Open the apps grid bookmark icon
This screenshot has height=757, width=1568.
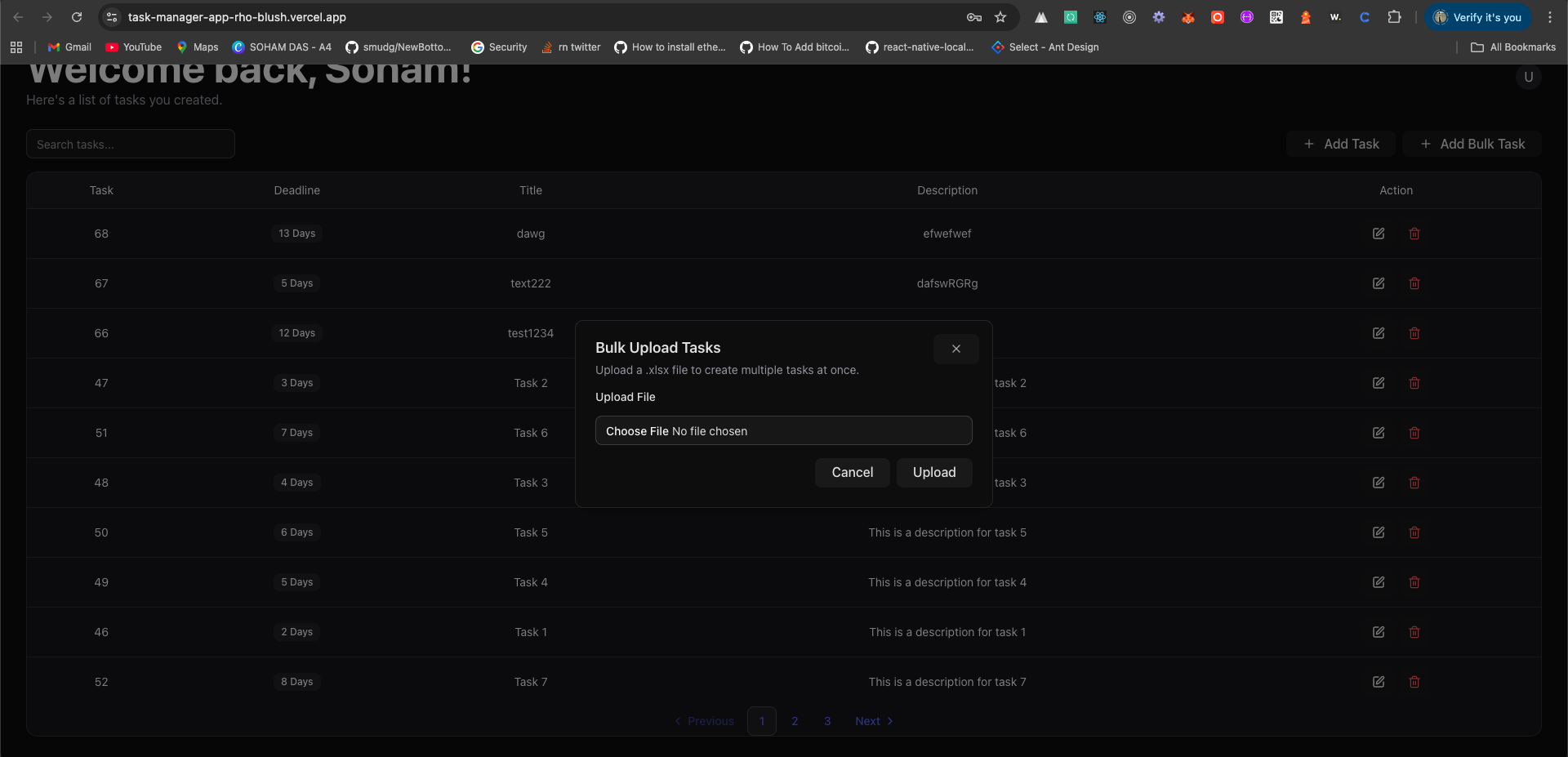click(16, 47)
